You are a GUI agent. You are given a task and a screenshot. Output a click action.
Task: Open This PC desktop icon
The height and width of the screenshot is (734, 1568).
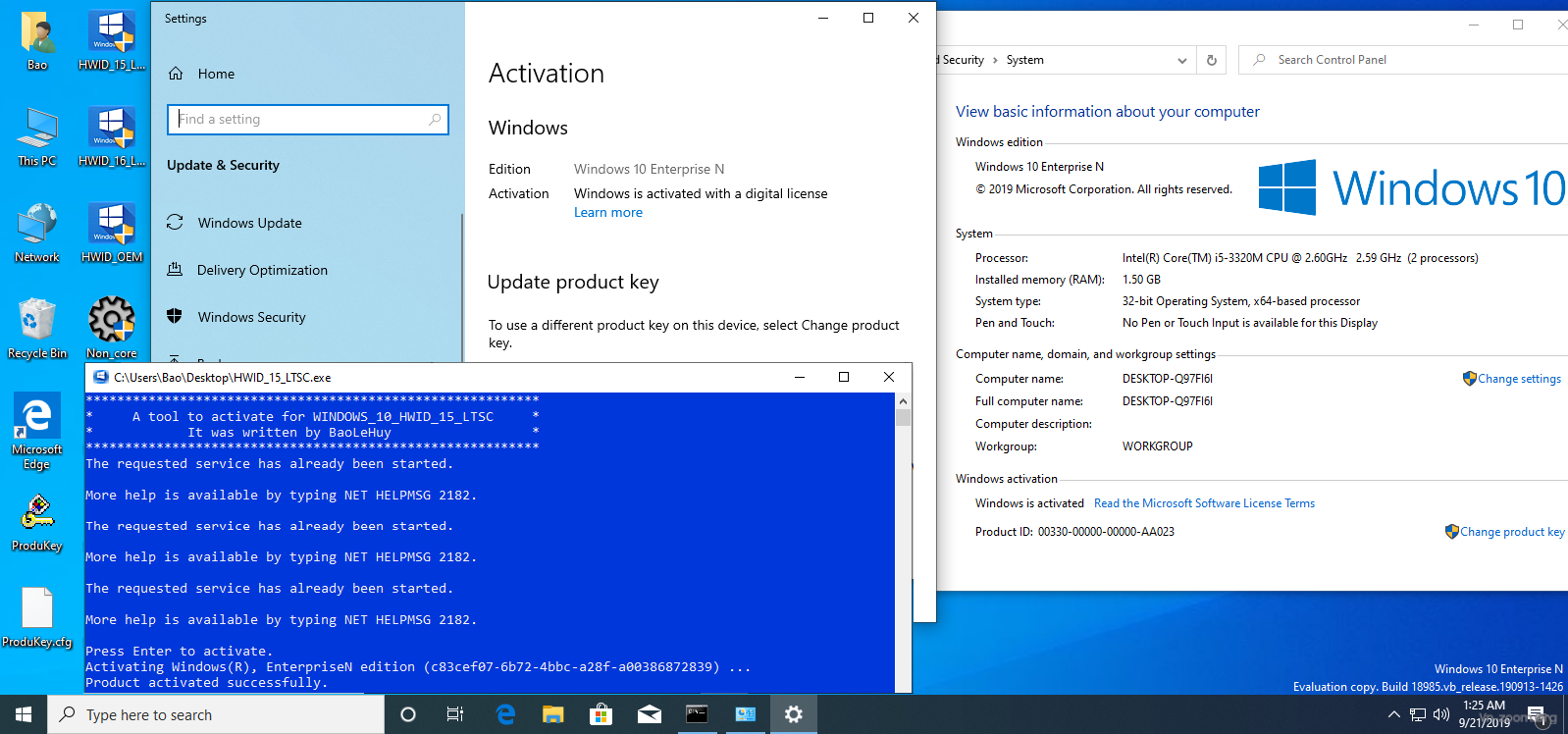click(x=37, y=137)
